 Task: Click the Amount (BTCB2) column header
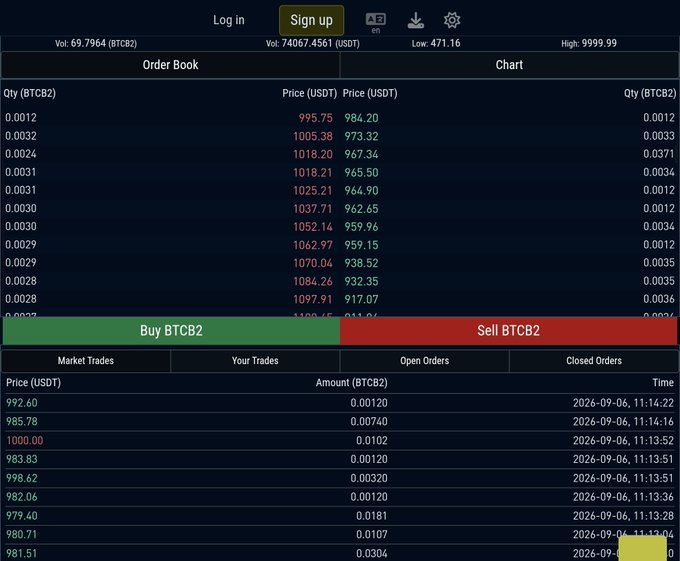coord(351,383)
